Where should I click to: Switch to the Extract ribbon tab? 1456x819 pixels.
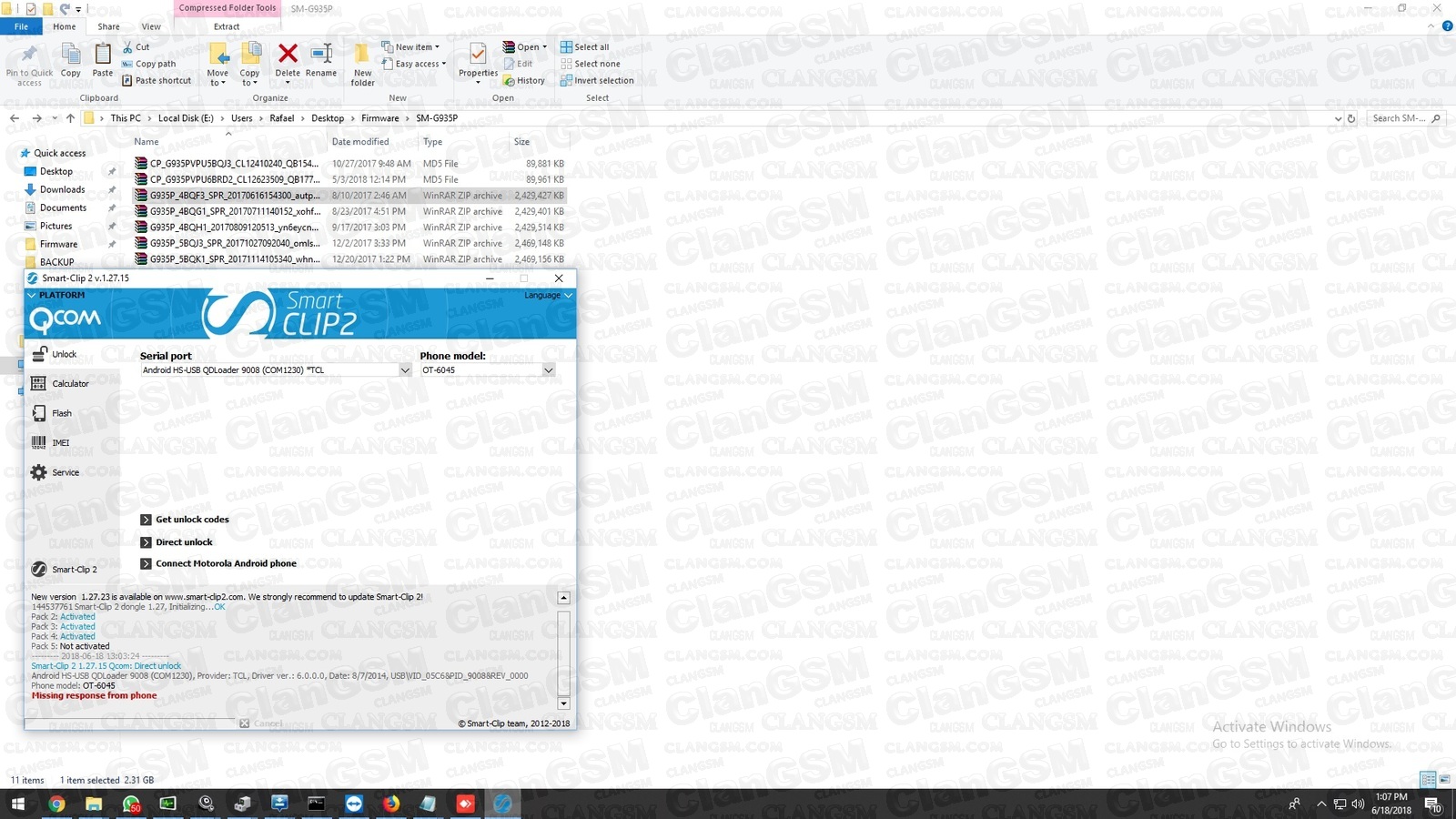coord(227,26)
